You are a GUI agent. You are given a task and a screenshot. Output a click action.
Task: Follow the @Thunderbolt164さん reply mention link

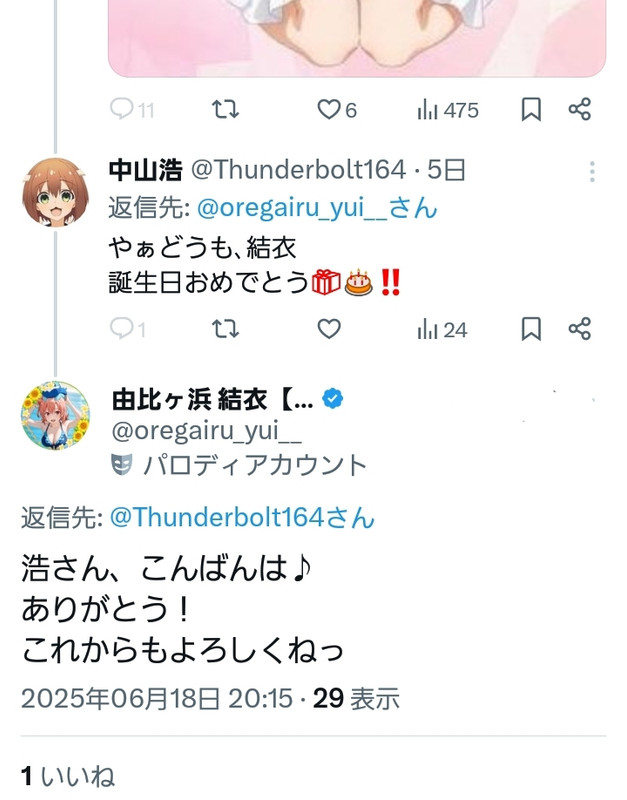point(242,517)
